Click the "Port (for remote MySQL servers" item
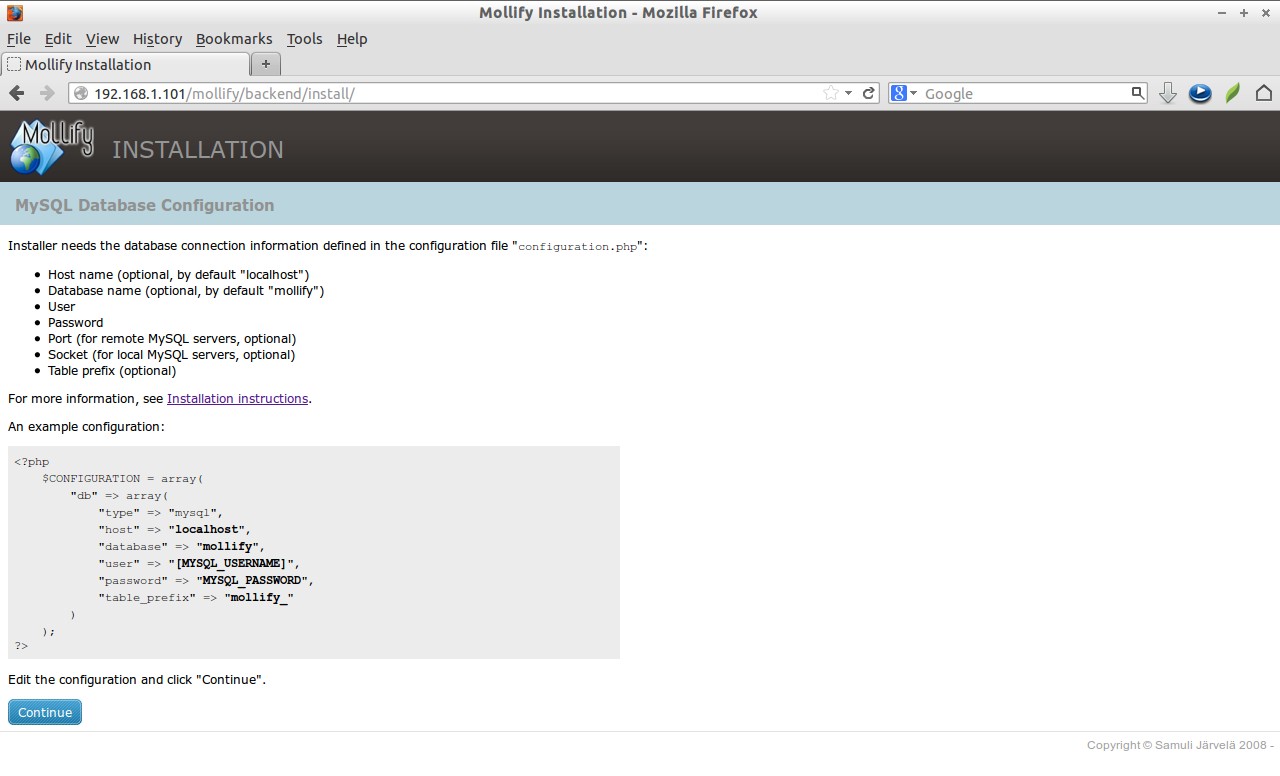Image resolution: width=1280 pixels, height=776 pixels. pos(172,338)
